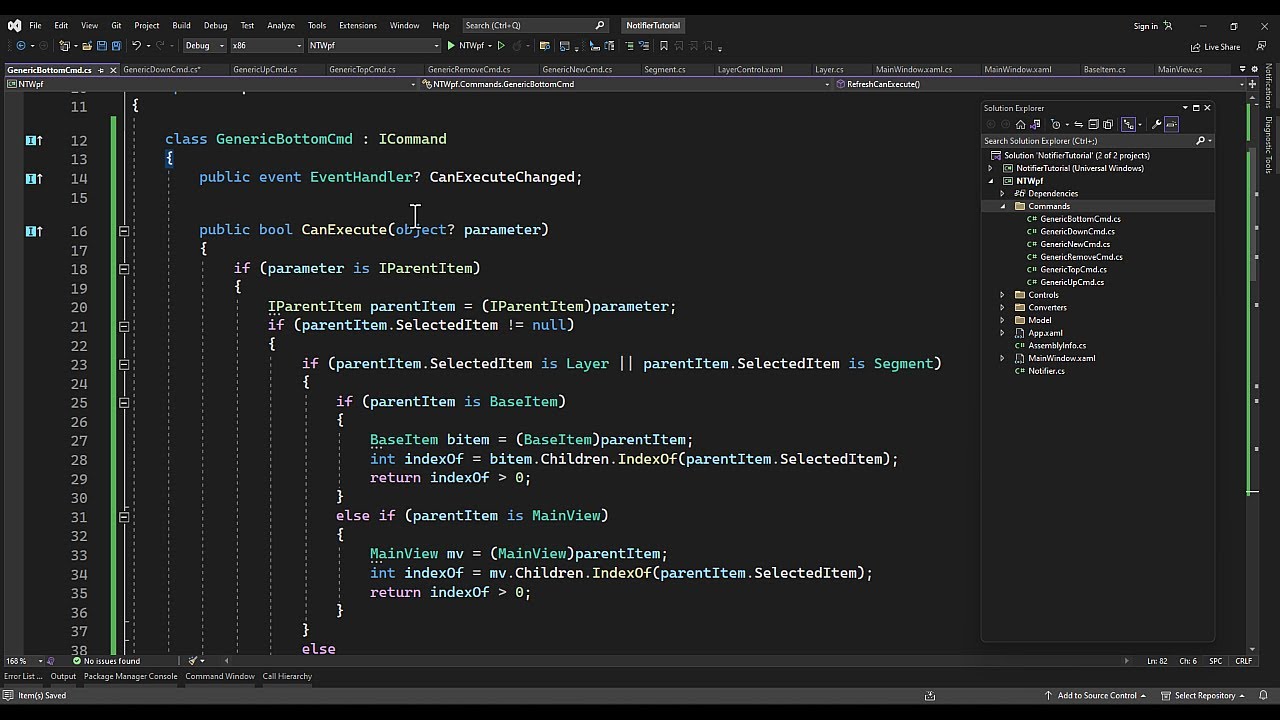Click the Solution Explorer Home icon
The width and height of the screenshot is (1280, 720).
pyautogui.click(x=1020, y=124)
